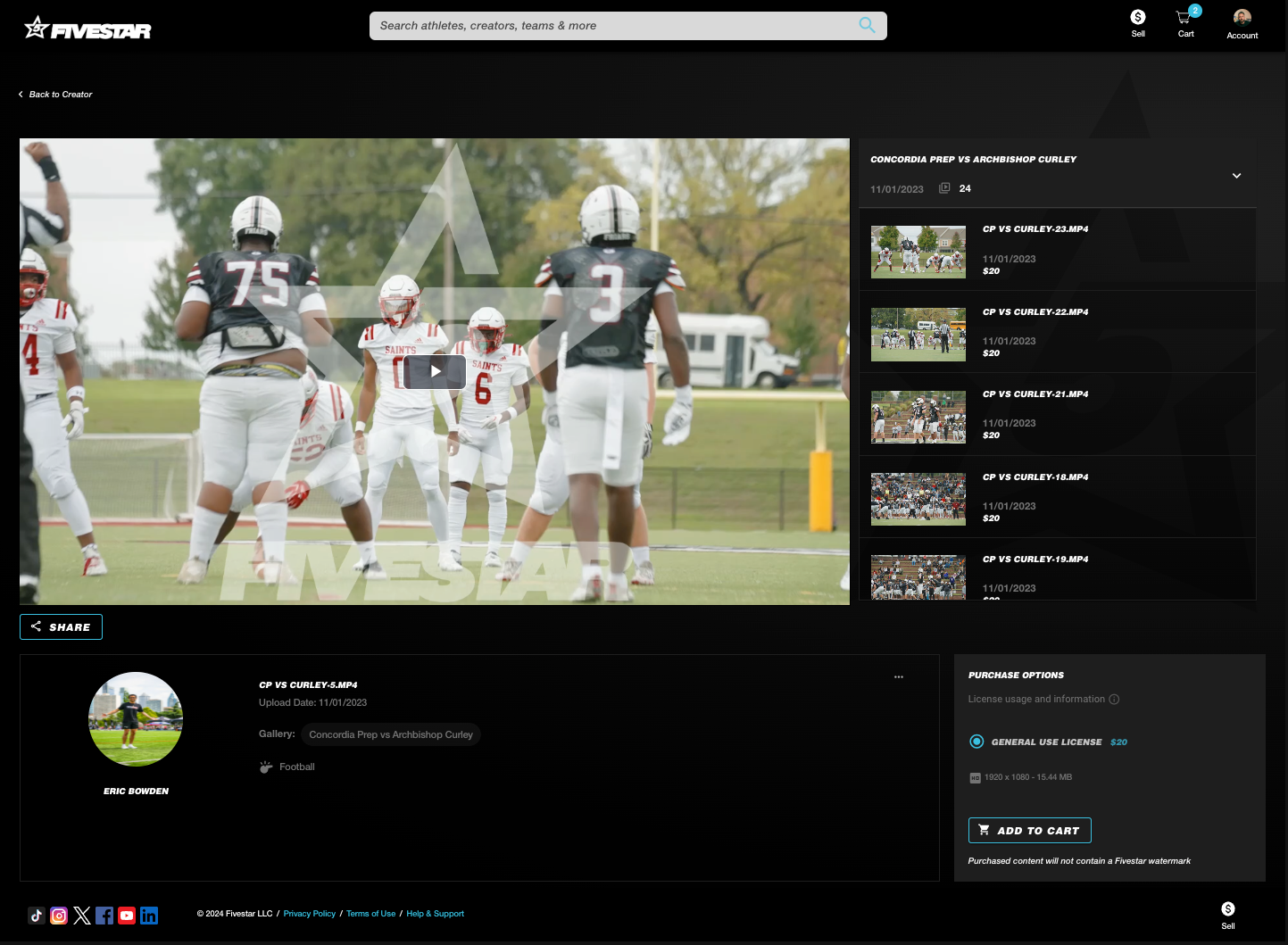
Task: Open Fivestar Facebook page
Action: pos(104,916)
